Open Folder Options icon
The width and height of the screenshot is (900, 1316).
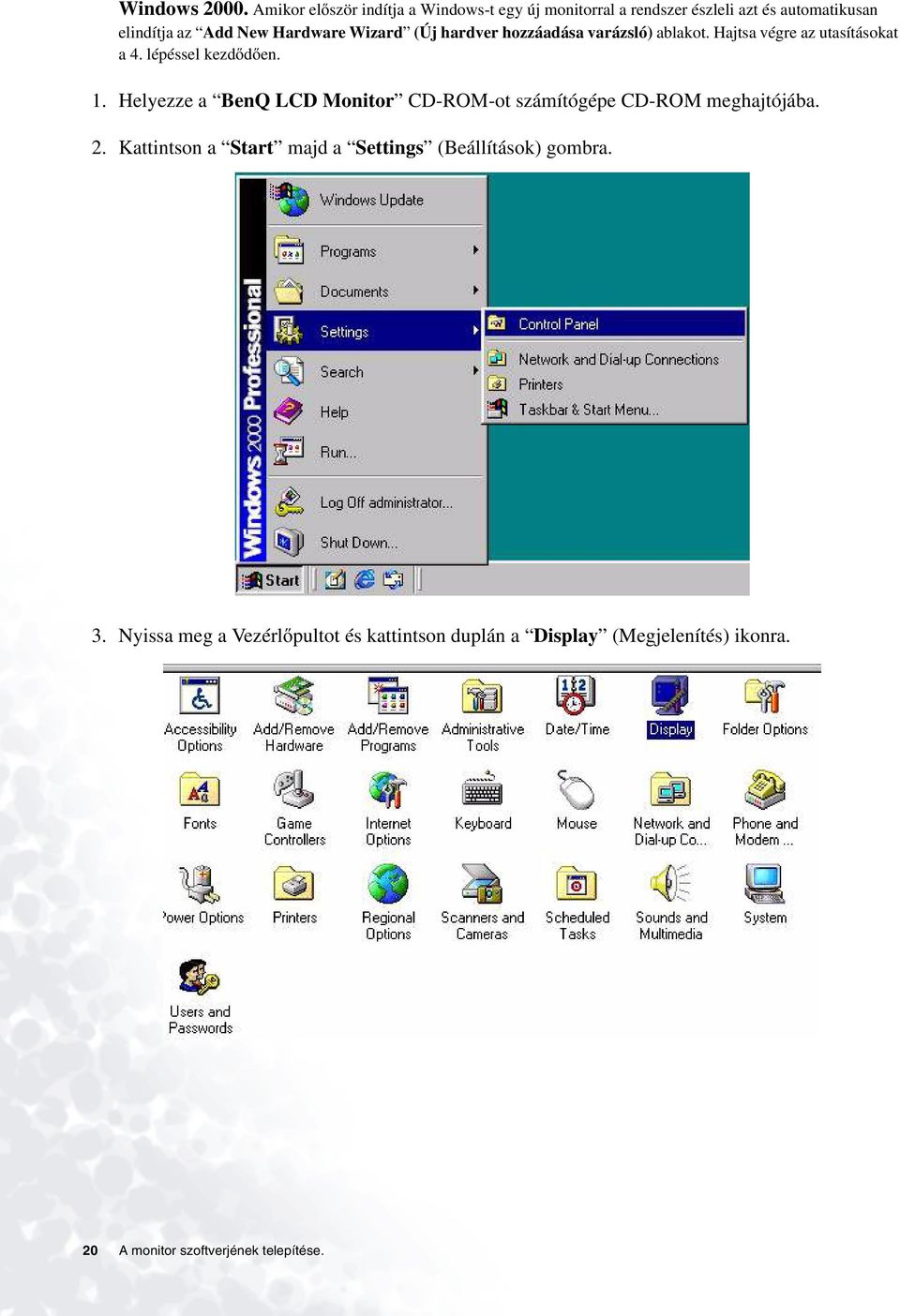[x=764, y=696]
